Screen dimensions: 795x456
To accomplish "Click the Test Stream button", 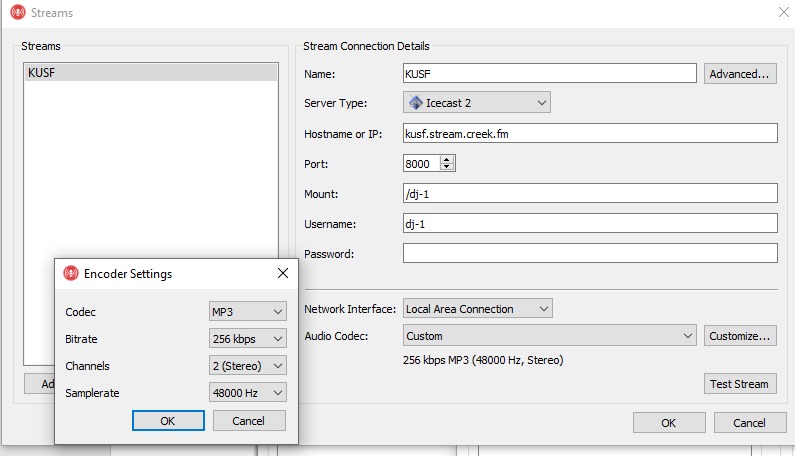I will [740, 384].
